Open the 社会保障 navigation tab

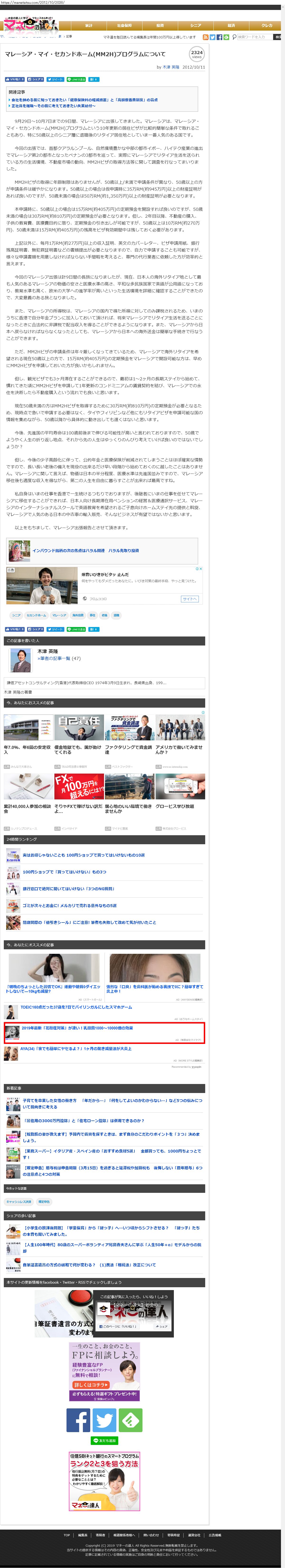[124, 26]
